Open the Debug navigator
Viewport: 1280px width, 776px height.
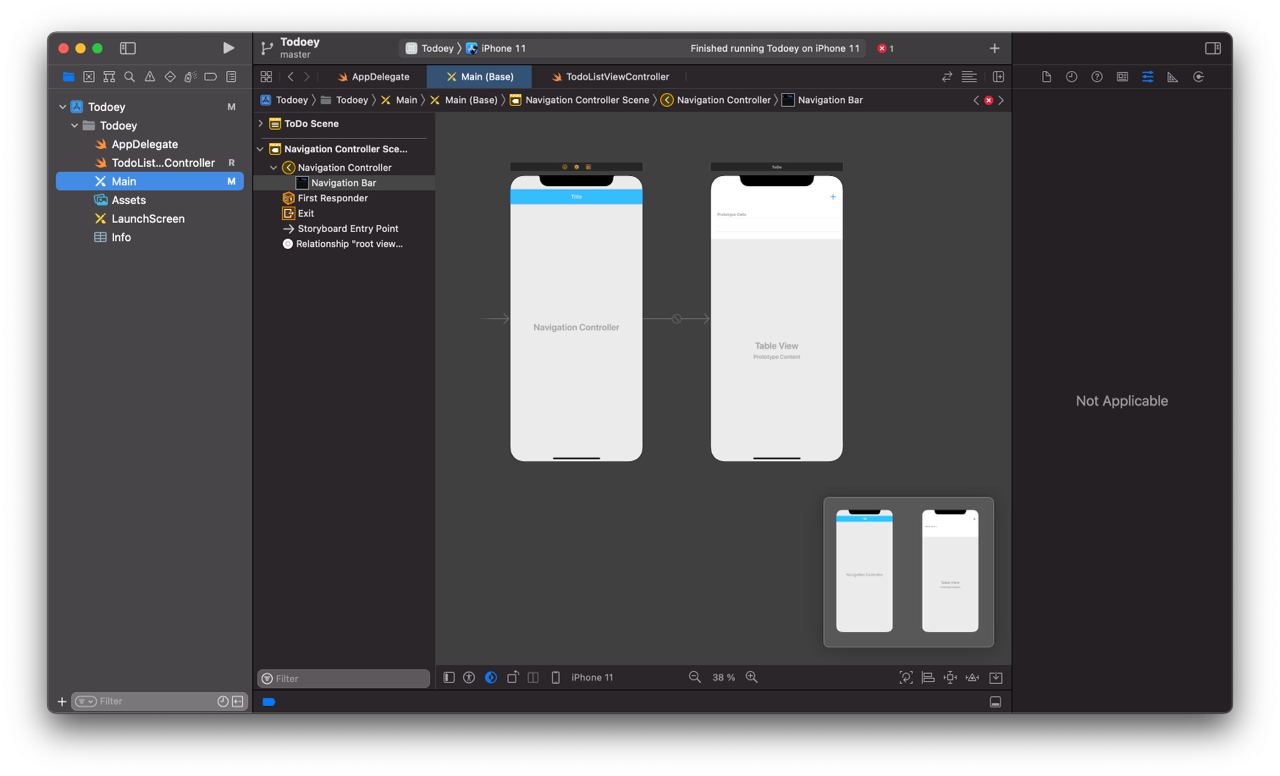pyautogui.click(x=190, y=77)
